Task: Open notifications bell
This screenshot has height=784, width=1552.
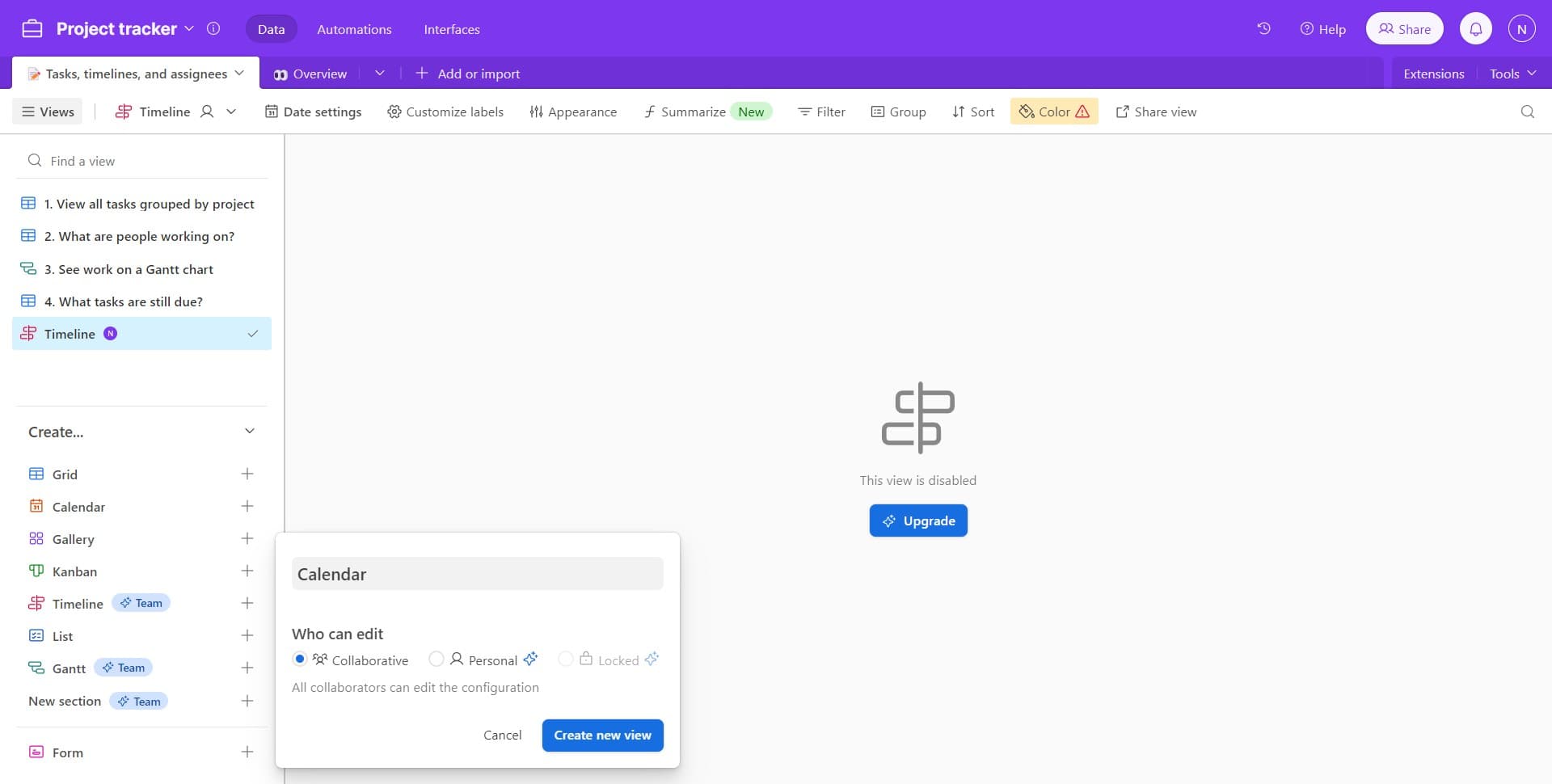Action: tap(1476, 27)
